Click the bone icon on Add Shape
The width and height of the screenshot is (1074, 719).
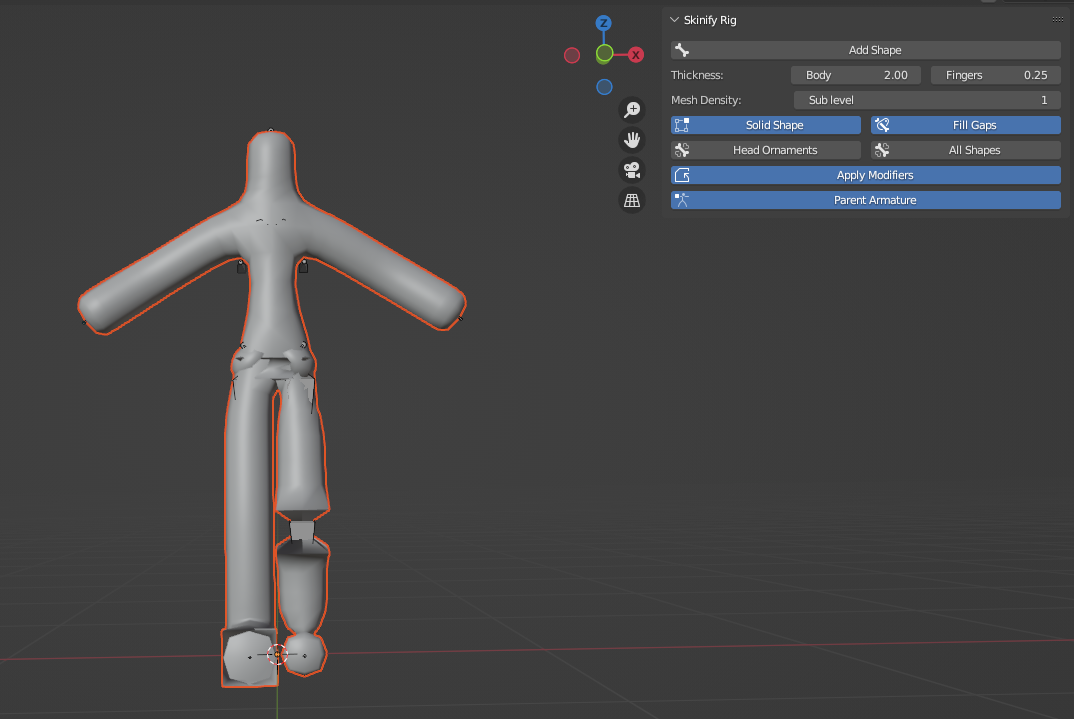tap(682, 50)
